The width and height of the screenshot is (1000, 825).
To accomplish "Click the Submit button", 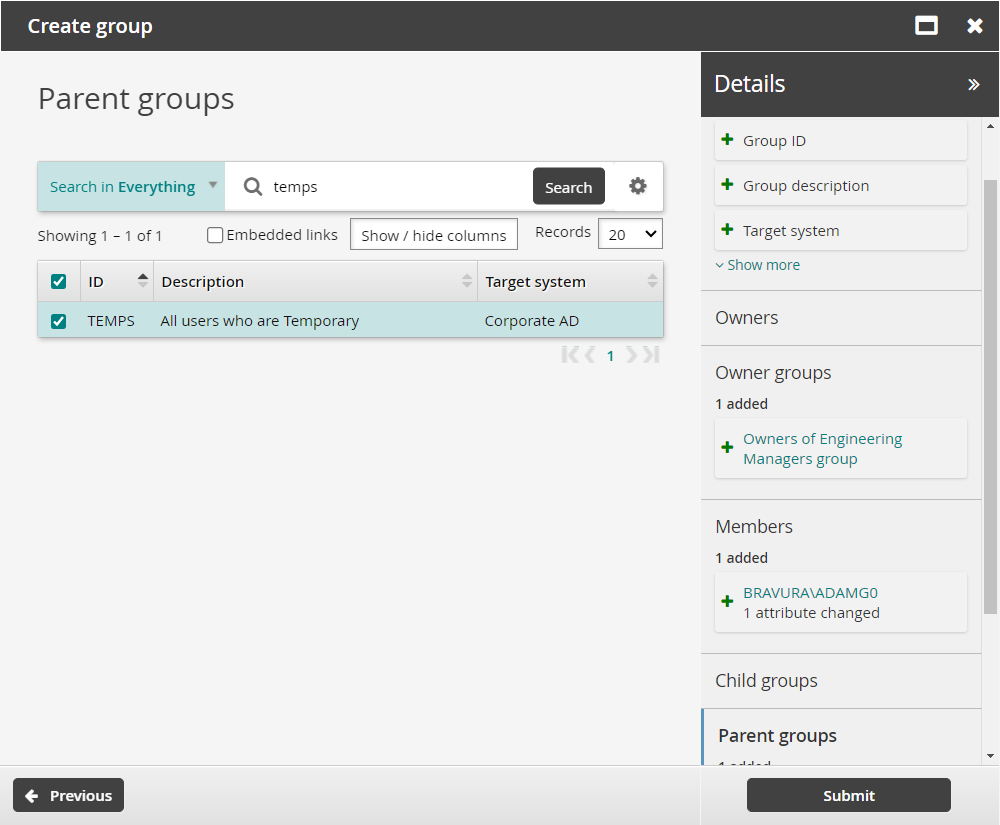I will [x=848, y=795].
